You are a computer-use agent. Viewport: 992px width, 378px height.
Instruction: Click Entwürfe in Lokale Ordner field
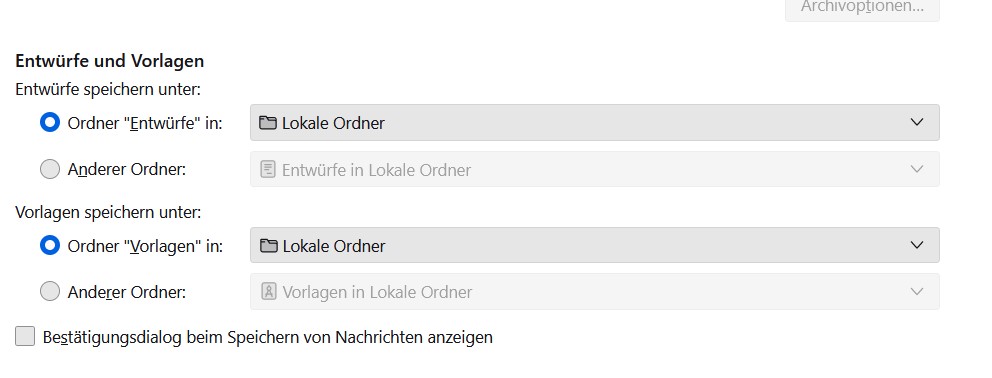coord(595,169)
